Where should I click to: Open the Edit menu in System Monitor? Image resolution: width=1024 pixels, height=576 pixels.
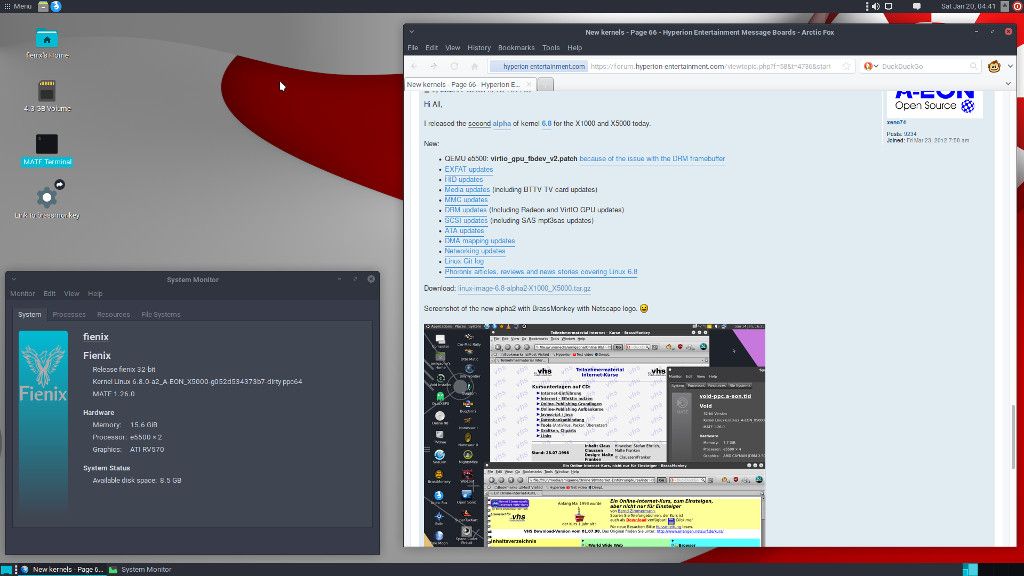pyautogui.click(x=50, y=294)
